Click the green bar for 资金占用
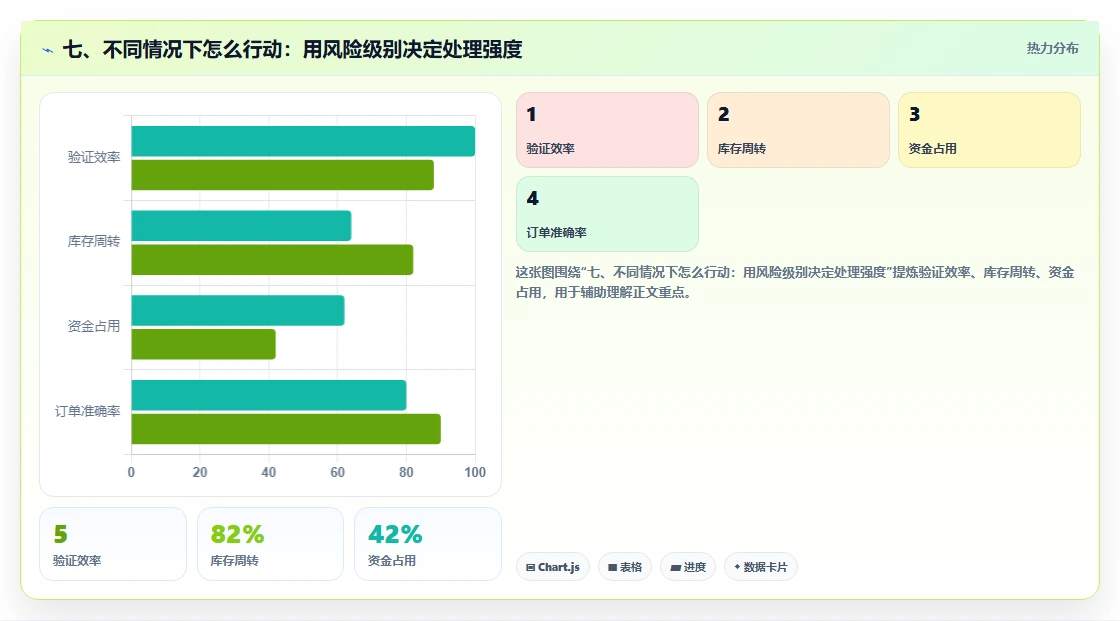This screenshot has height=621, width=1120. pyautogui.click(x=204, y=344)
